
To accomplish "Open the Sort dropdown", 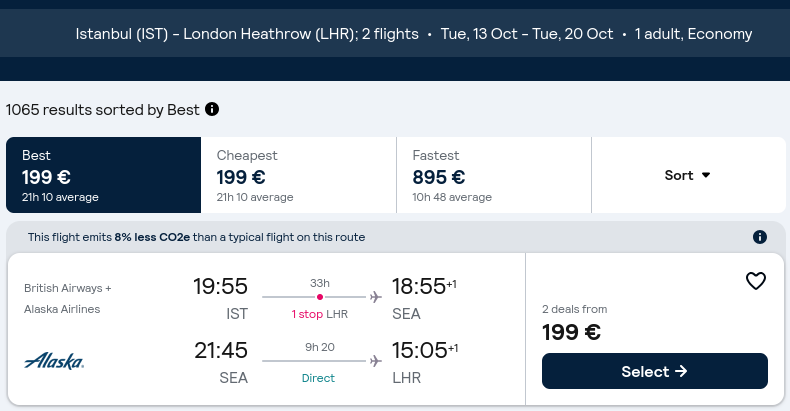I will [x=688, y=175].
